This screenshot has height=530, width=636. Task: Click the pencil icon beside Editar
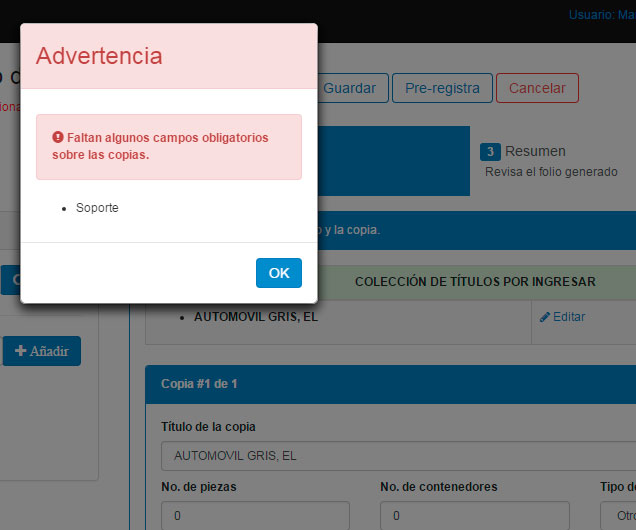[545, 317]
